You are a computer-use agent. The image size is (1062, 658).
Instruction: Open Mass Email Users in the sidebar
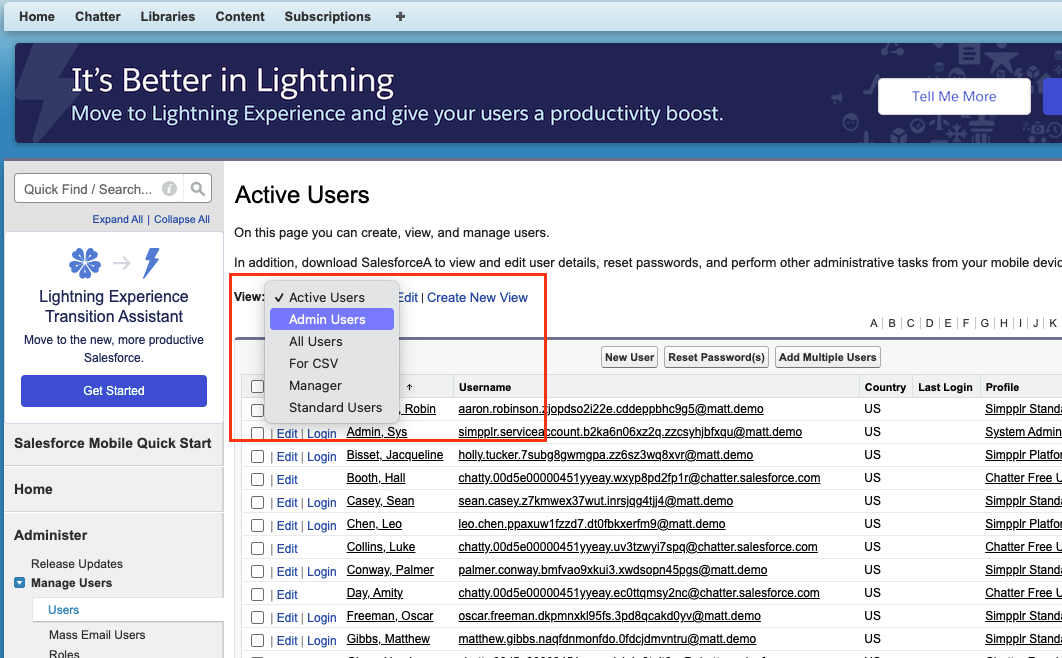[x=97, y=635]
